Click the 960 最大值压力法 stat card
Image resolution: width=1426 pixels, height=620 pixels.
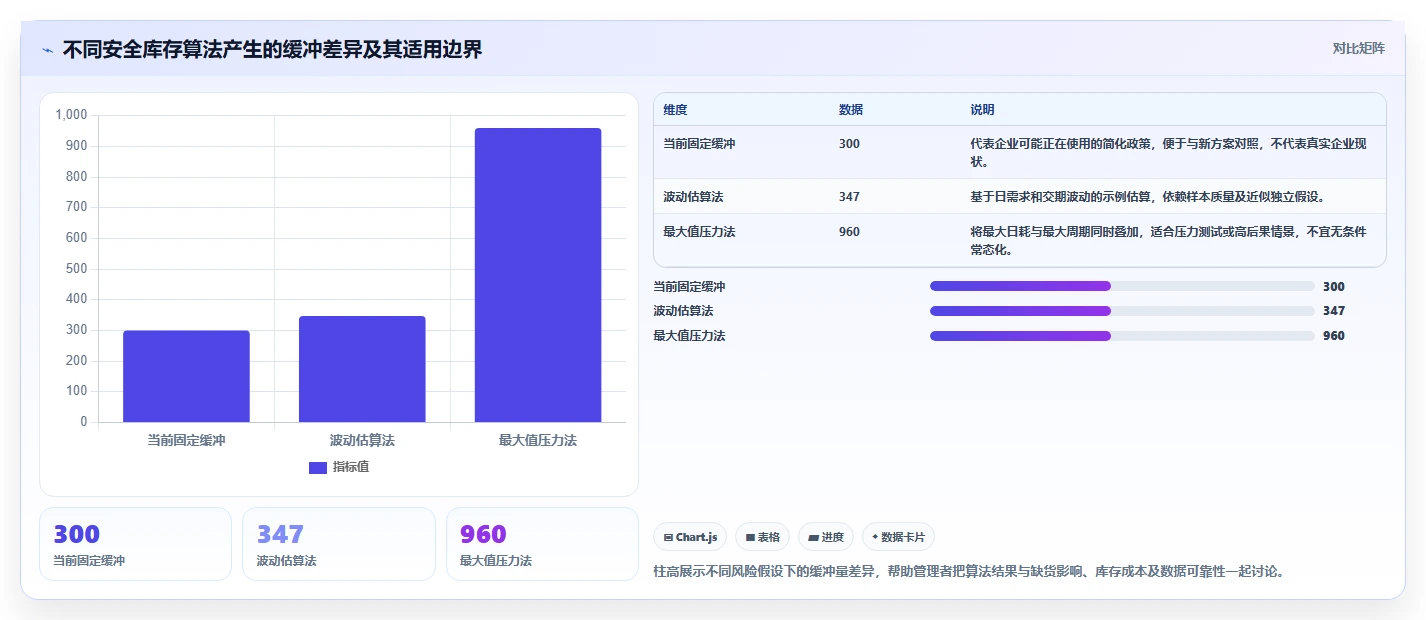pyautogui.click(x=542, y=544)
